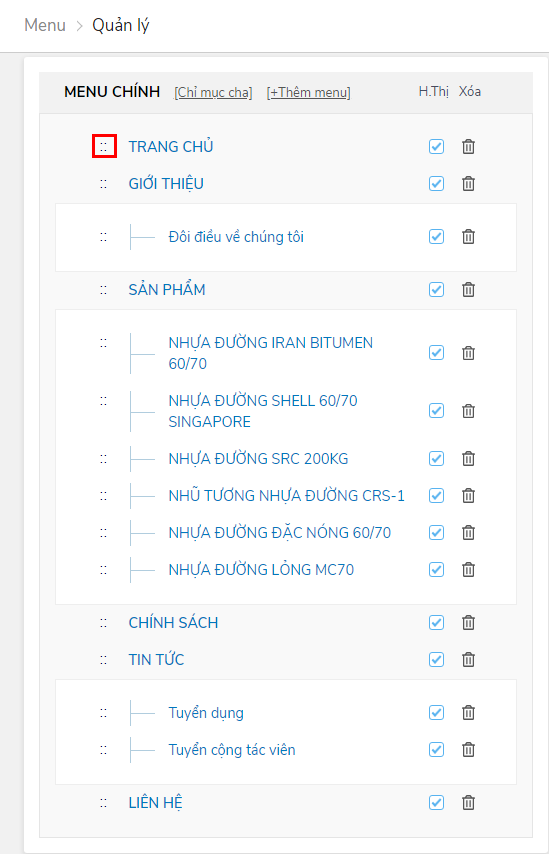Toggle visibility checkbox for CHÍNH SÁCH
Screen dimensions: 549x854
(436, 623)
